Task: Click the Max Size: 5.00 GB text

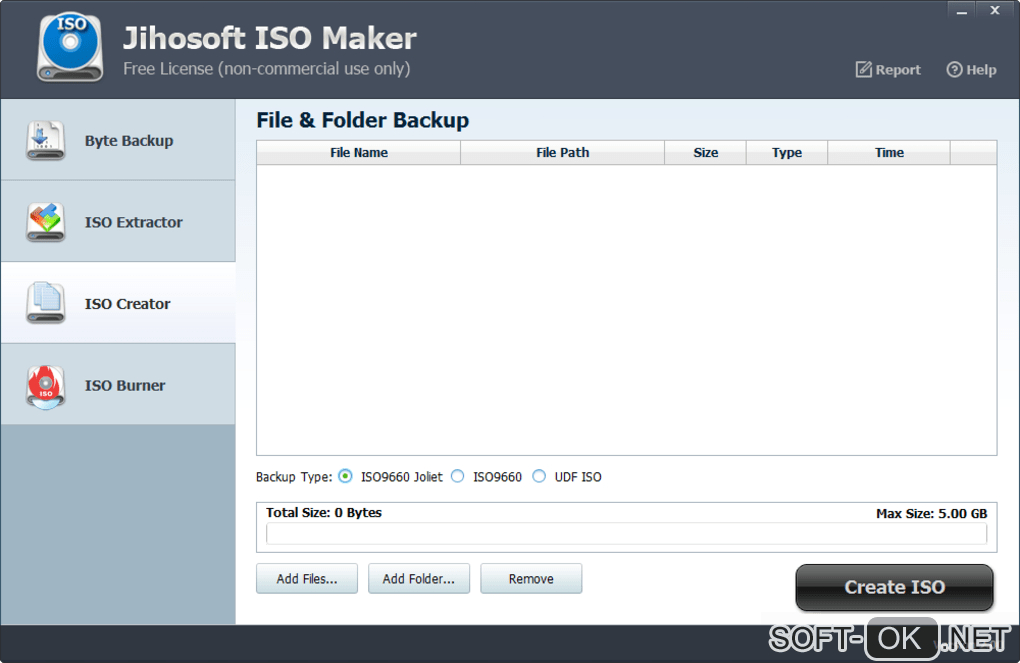Action: (932, 513)
